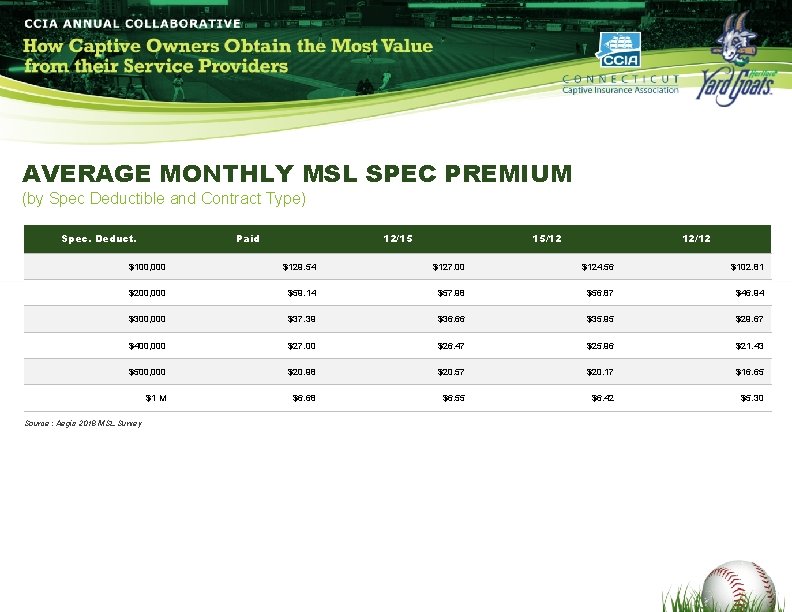792x612 pixels.
Task: Click the 15/12 premium in the $200,000 row
Action: tap(600, 293)
